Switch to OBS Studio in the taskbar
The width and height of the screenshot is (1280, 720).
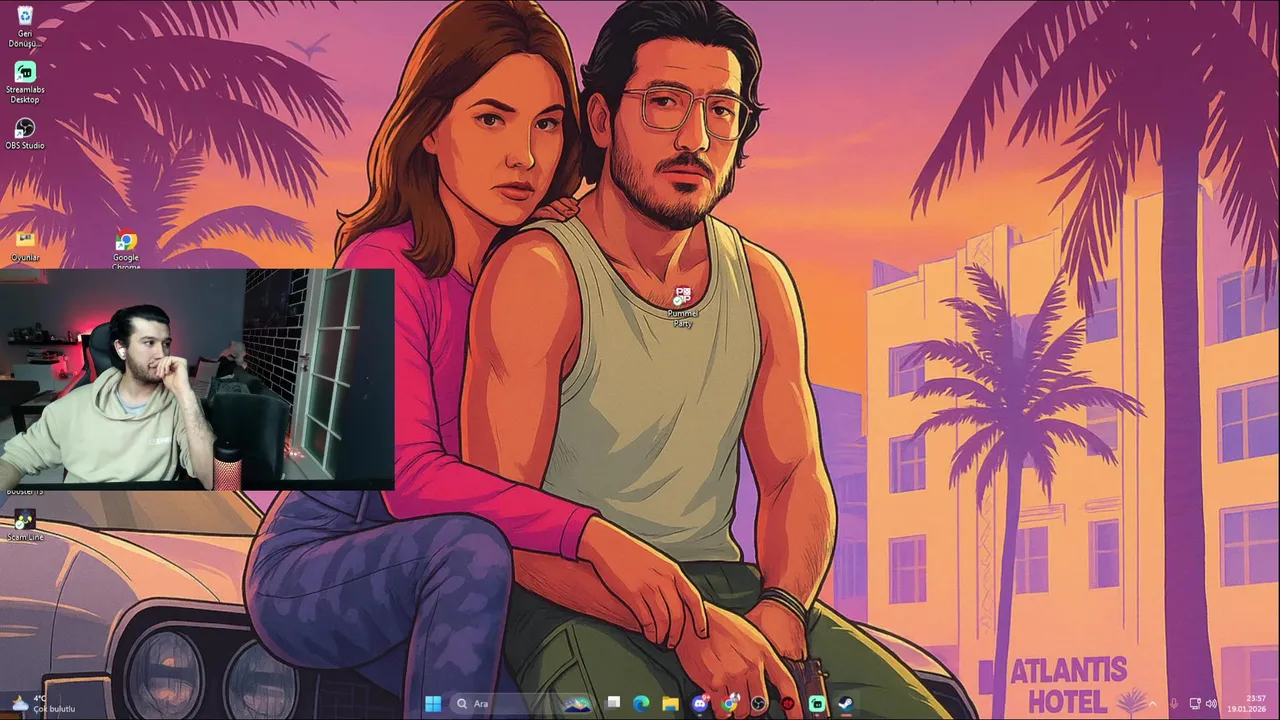click(759, 704)
